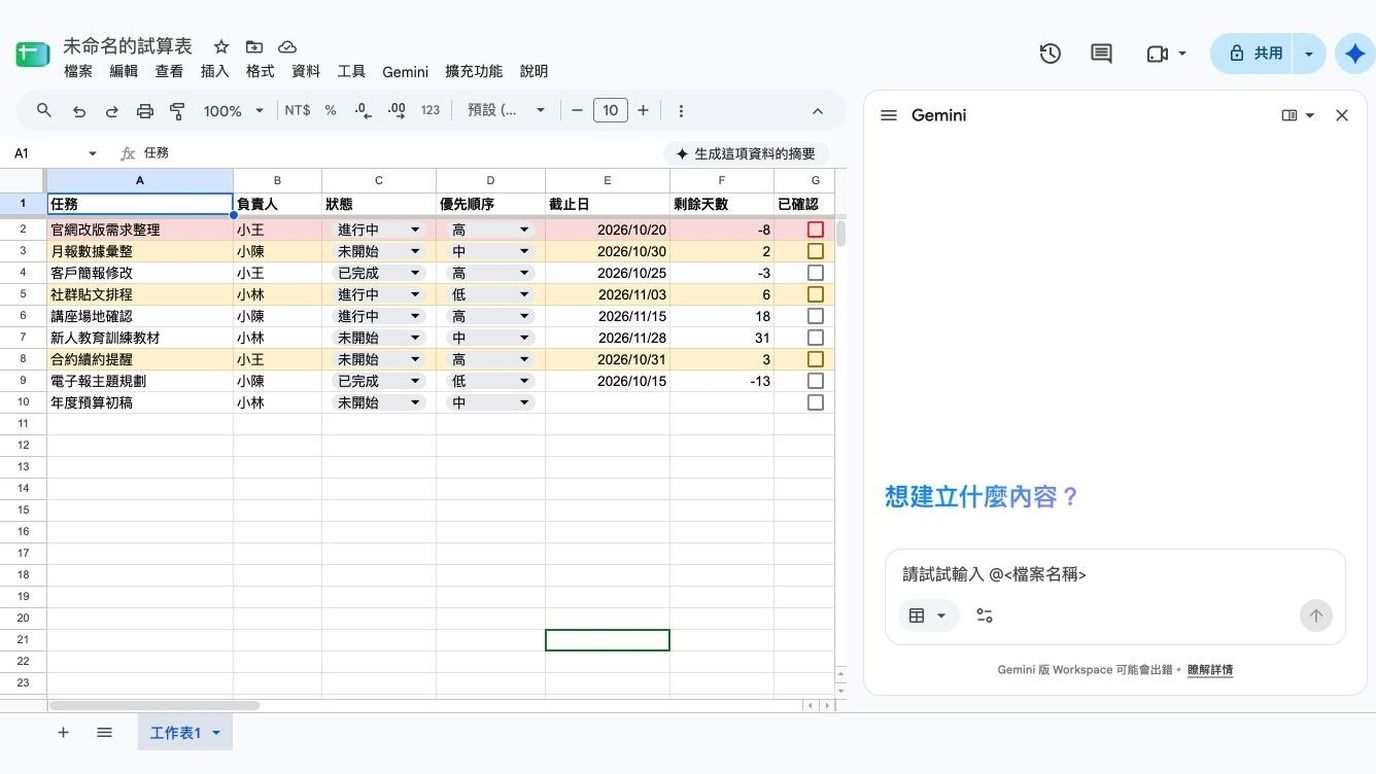
Task: Open the 插入 menu
Action: [x=215, y=72]
